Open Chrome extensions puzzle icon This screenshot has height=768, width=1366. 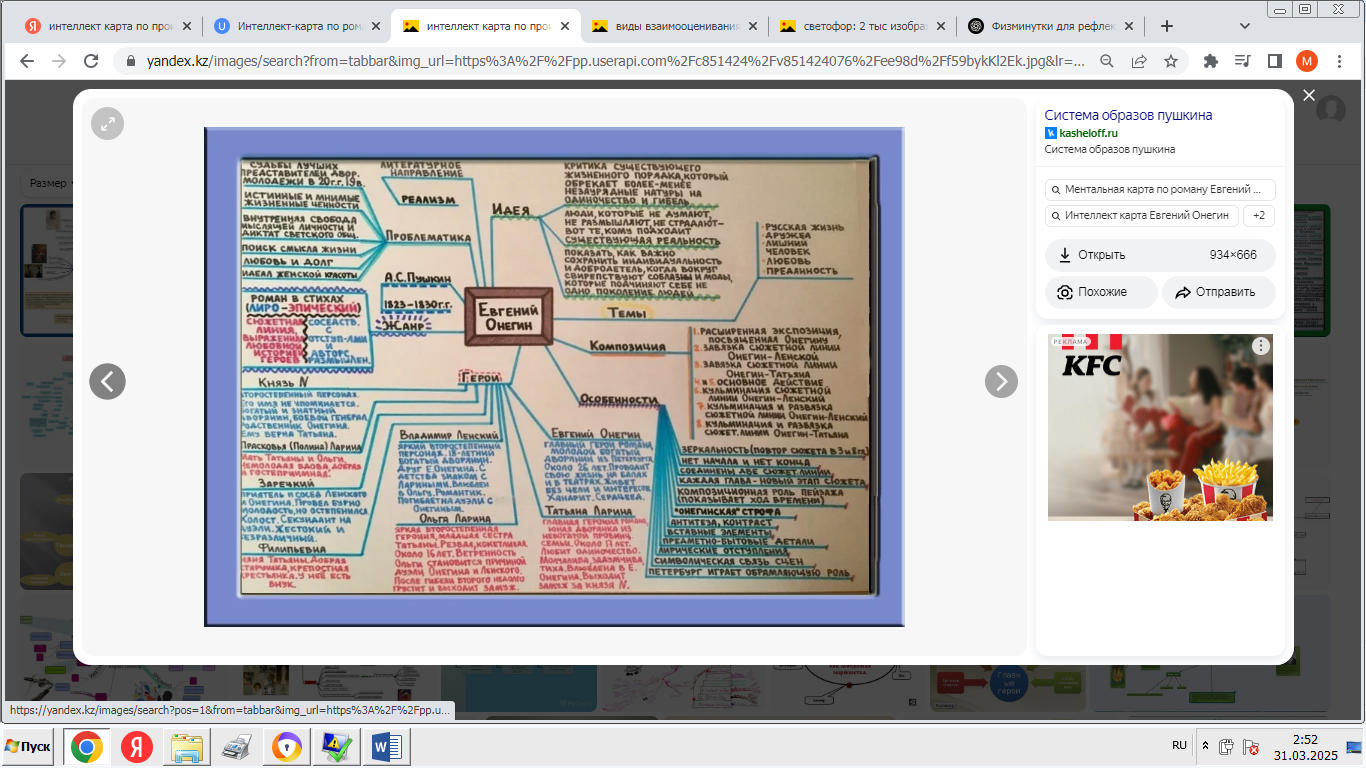pyautogui.click(x=1211, y=61)
